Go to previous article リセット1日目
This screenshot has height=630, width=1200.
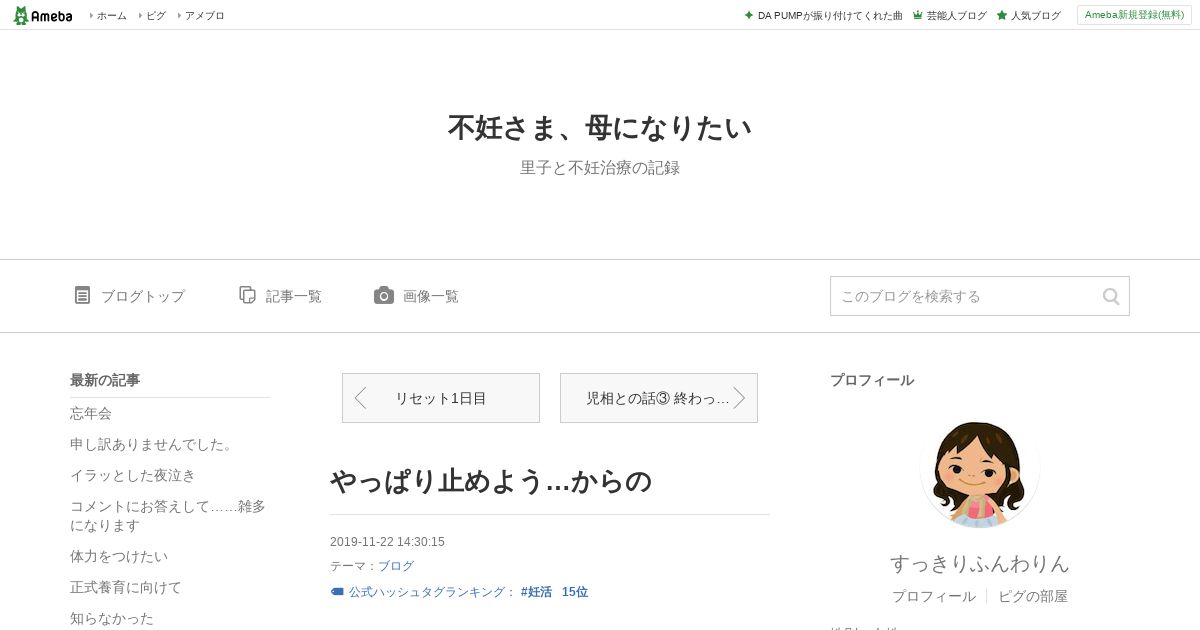point(441,398)
